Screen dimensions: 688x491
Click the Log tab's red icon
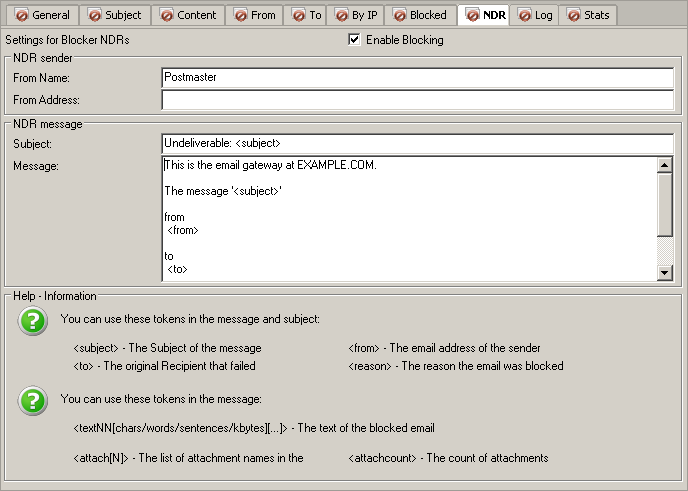pyautogui.click(x=524, y=15)
